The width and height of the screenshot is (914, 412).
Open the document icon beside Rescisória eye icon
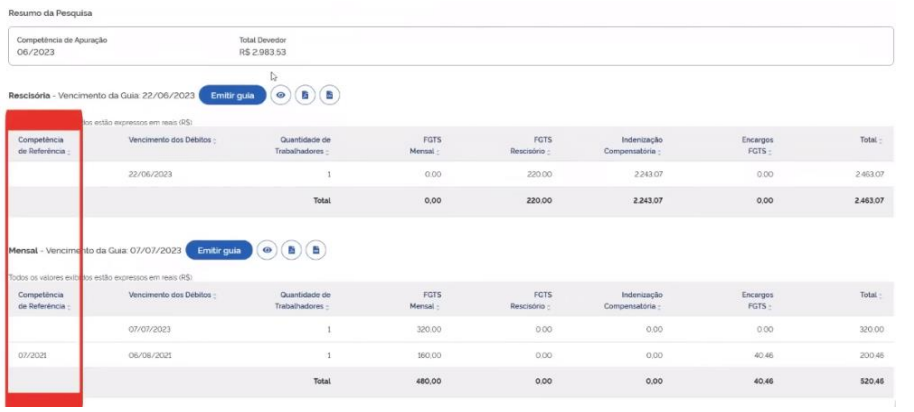pos(305,96)
